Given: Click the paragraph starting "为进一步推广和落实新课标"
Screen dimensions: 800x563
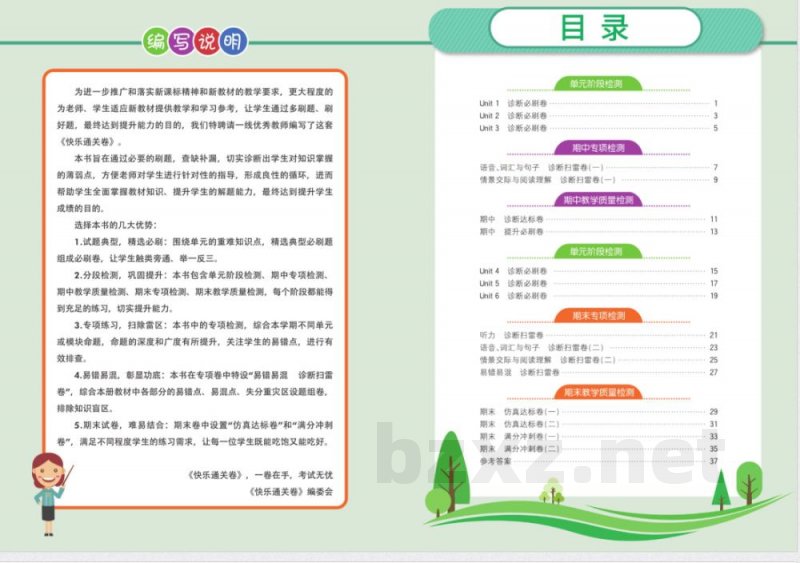Looking at the screenshot, I should pyautogui.click(x=195, y=117).
